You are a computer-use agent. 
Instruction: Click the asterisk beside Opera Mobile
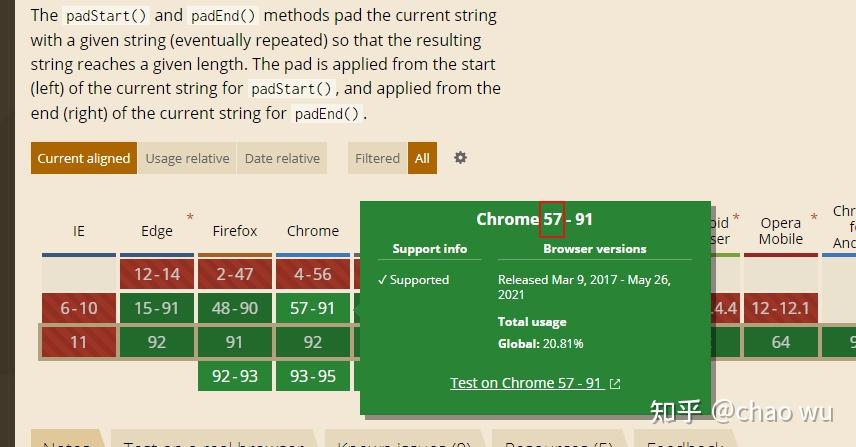tap(814, 217)
